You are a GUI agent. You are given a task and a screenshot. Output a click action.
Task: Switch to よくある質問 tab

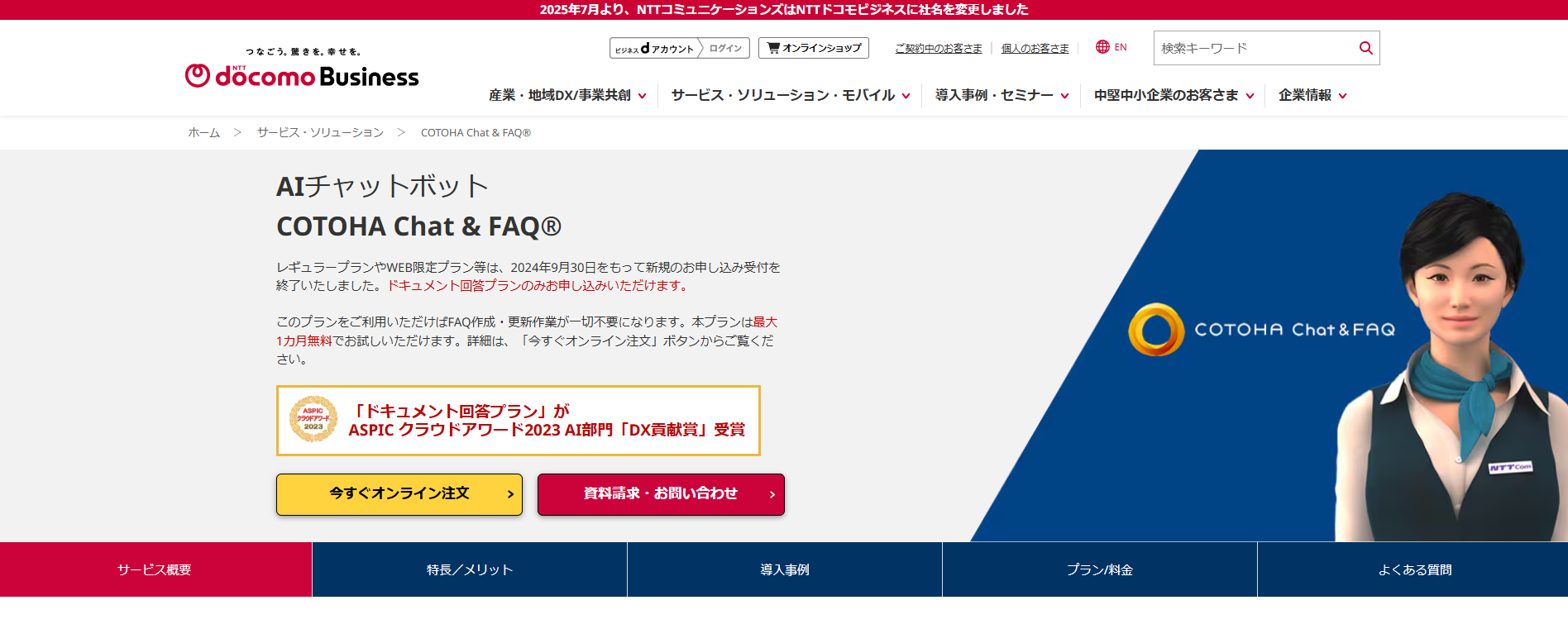point(1413,569)
